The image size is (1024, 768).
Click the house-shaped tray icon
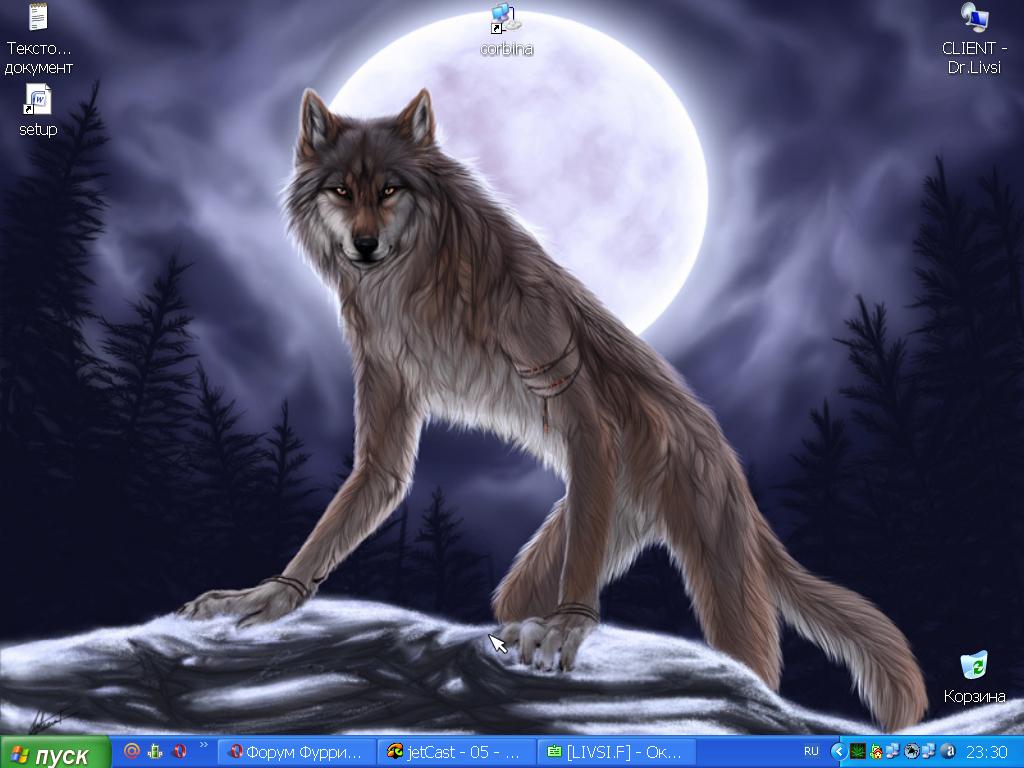[x=876, y=751]
